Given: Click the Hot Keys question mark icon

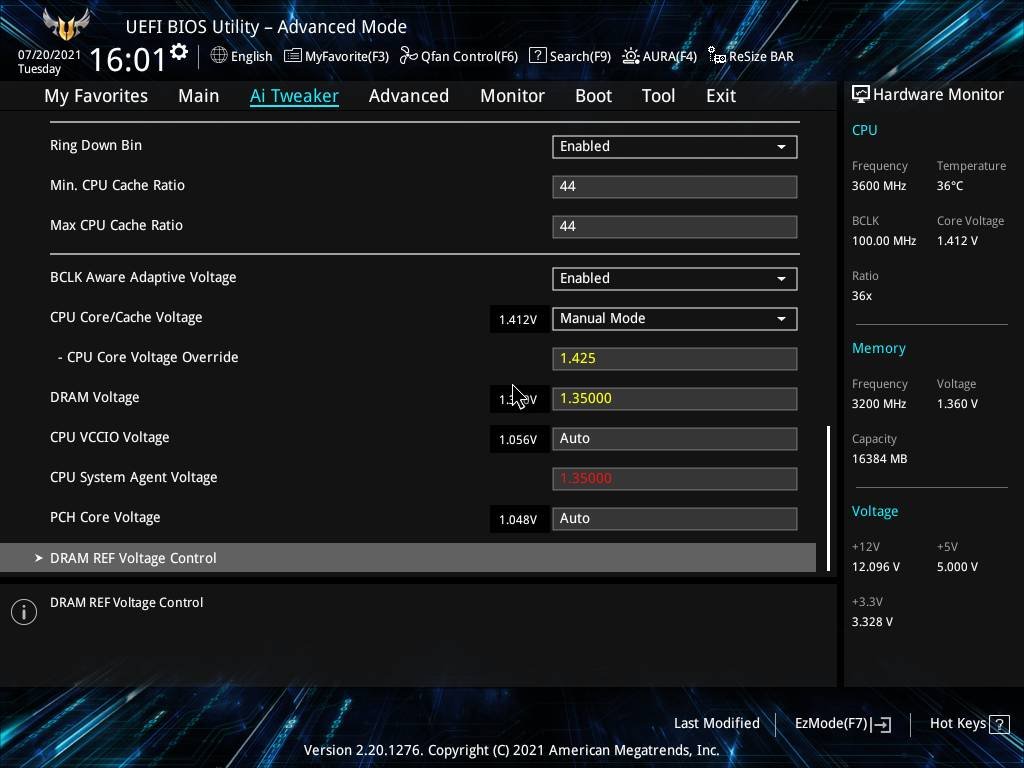Looking at the screenshot, I should pos(998,723).
